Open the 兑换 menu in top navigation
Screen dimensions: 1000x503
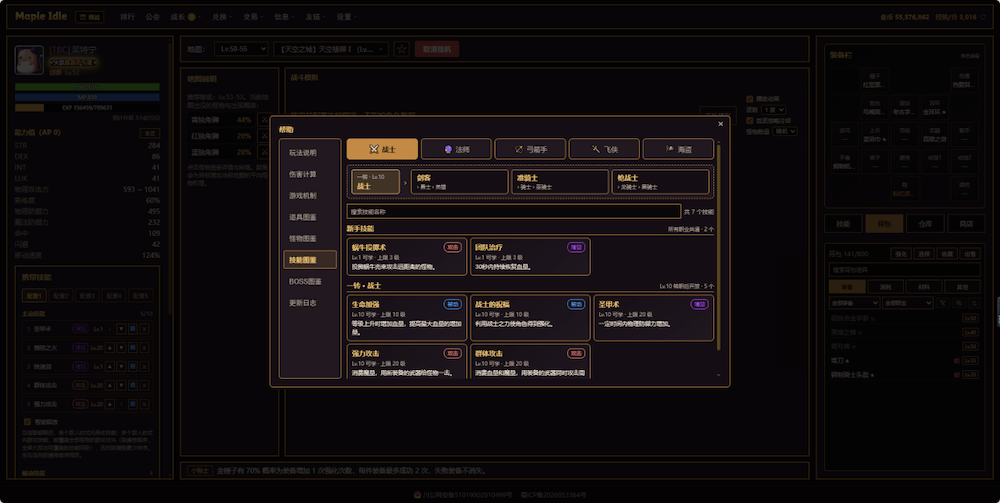(222, 17)
